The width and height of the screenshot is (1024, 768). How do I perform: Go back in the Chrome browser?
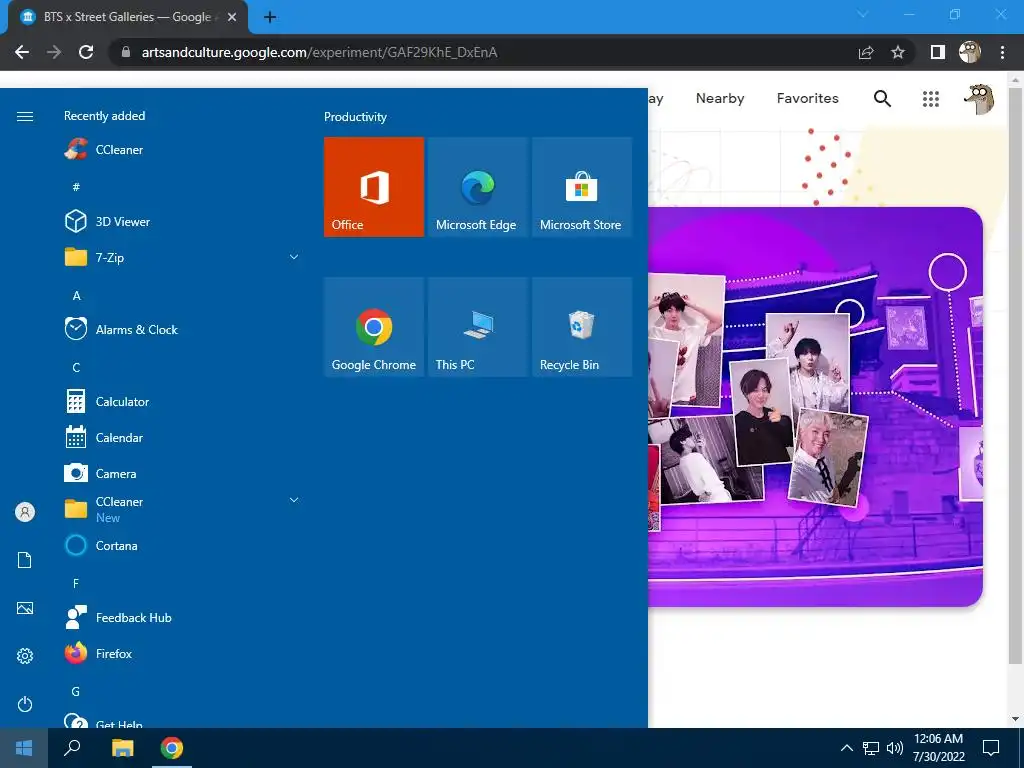point(22,52)
